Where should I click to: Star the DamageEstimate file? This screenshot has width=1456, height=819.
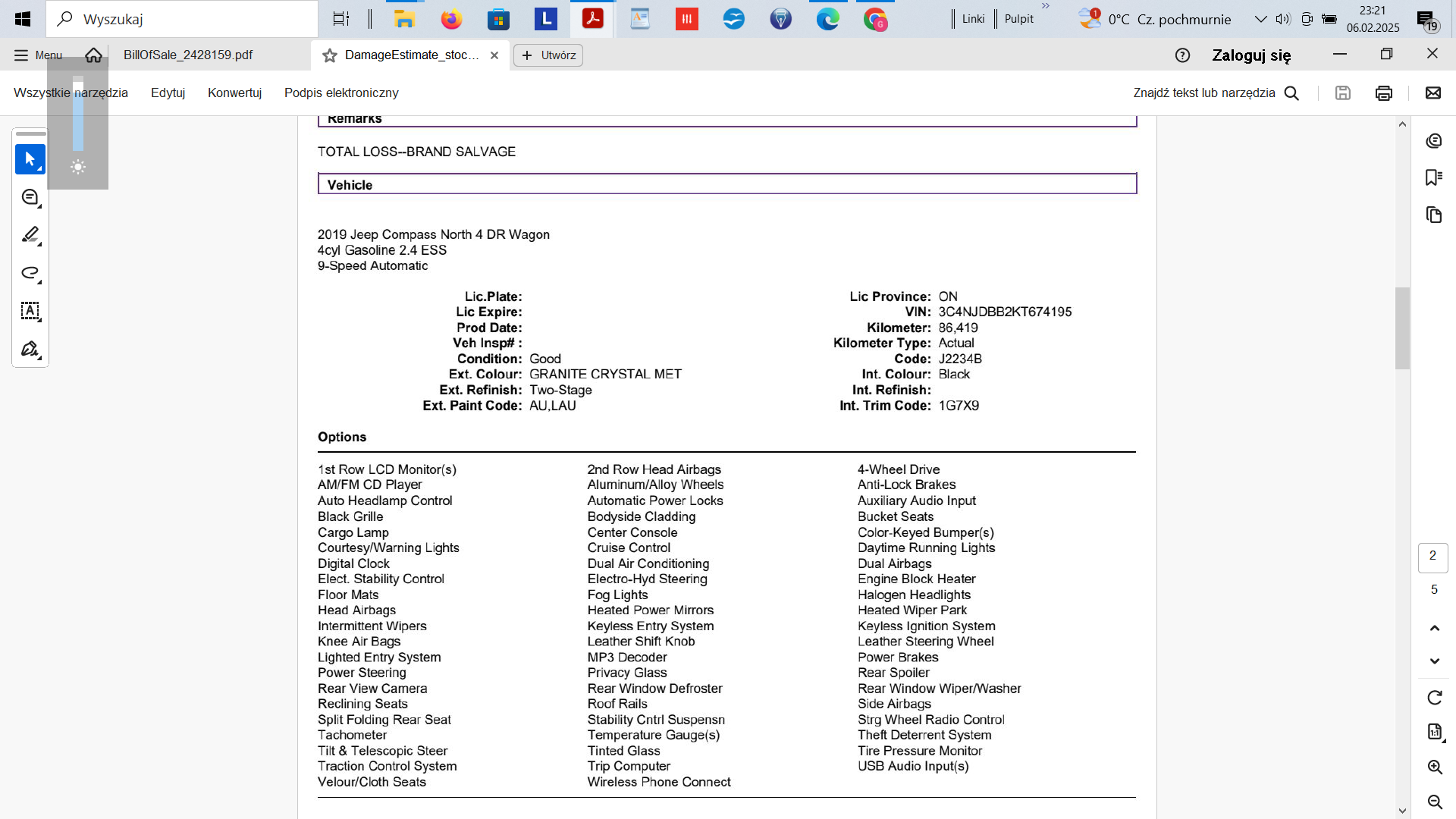329,55
